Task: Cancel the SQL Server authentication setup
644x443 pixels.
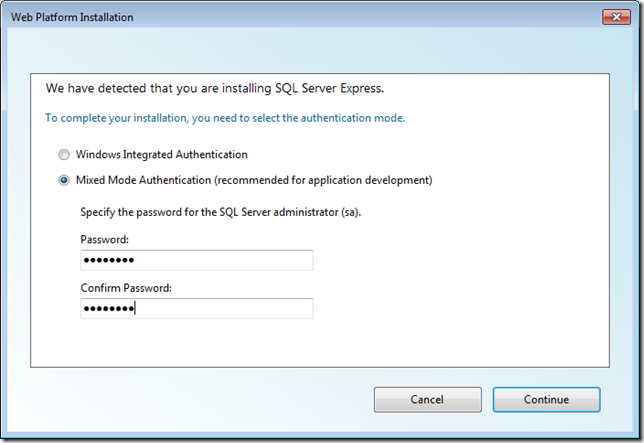Action: 428,399
